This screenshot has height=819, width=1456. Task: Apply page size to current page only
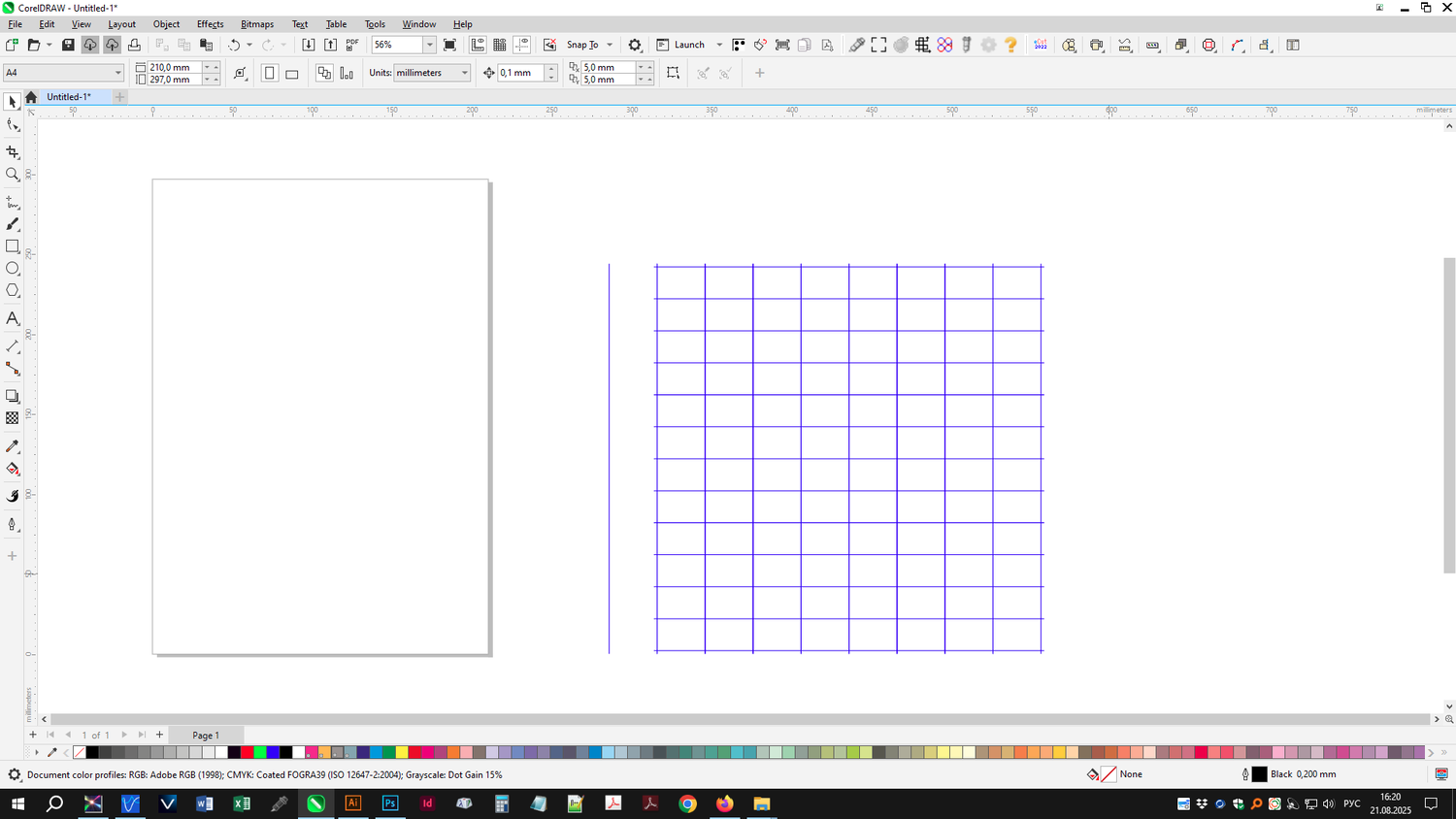tap(347, 73)
